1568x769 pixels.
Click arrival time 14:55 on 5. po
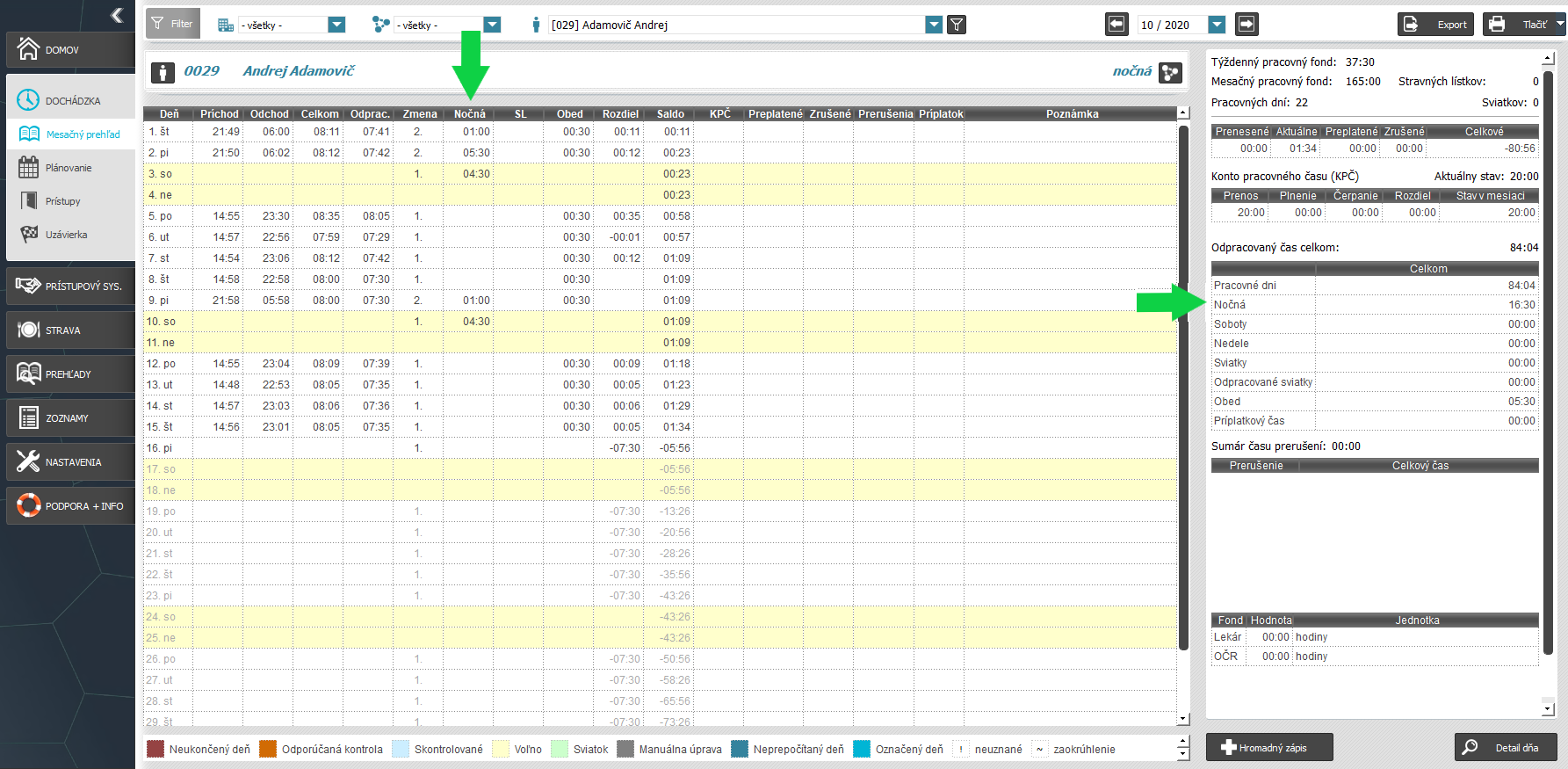pyautogui.click(x=226, y=216)
